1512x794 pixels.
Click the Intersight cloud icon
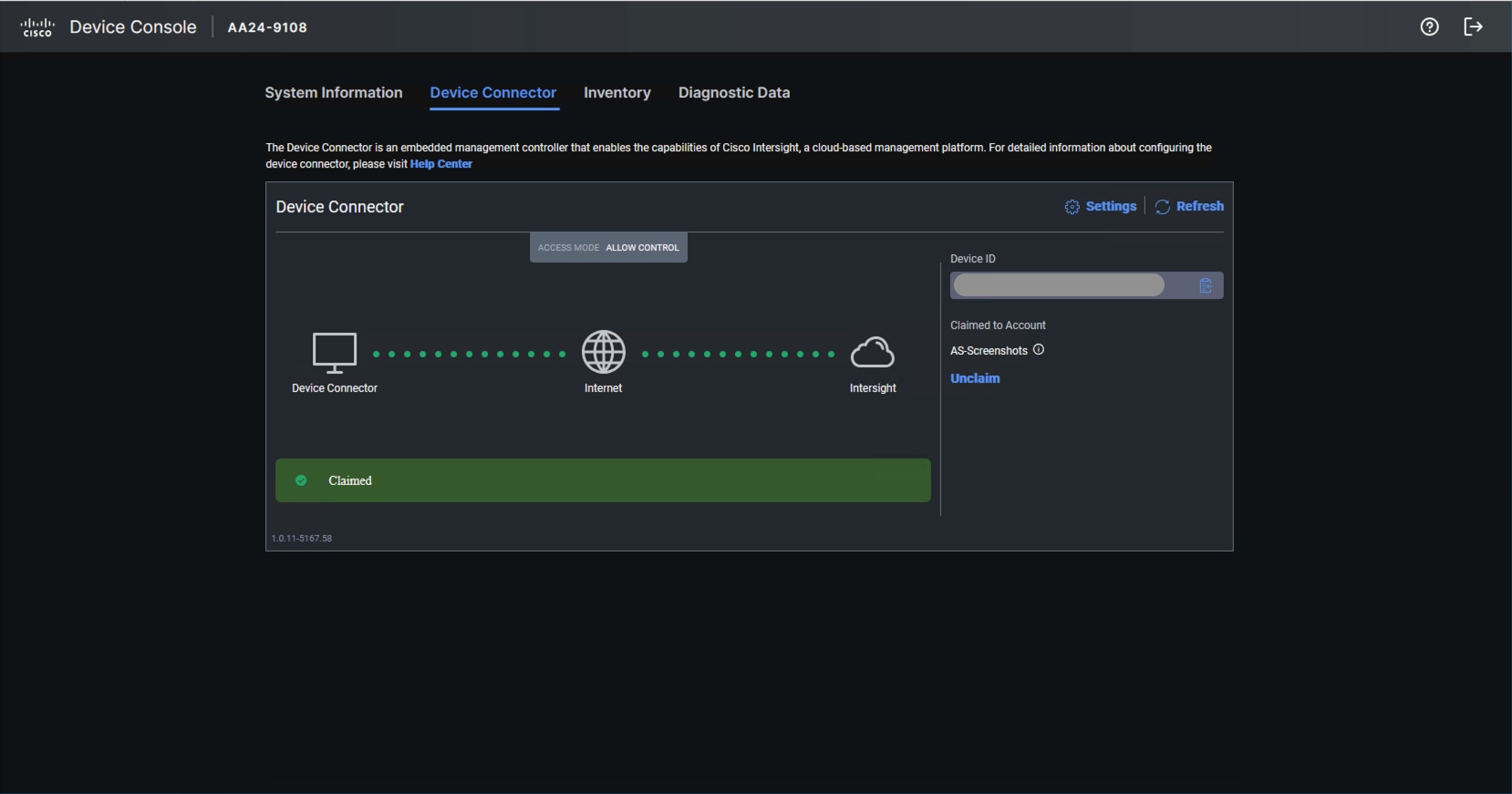pos(873,353)
